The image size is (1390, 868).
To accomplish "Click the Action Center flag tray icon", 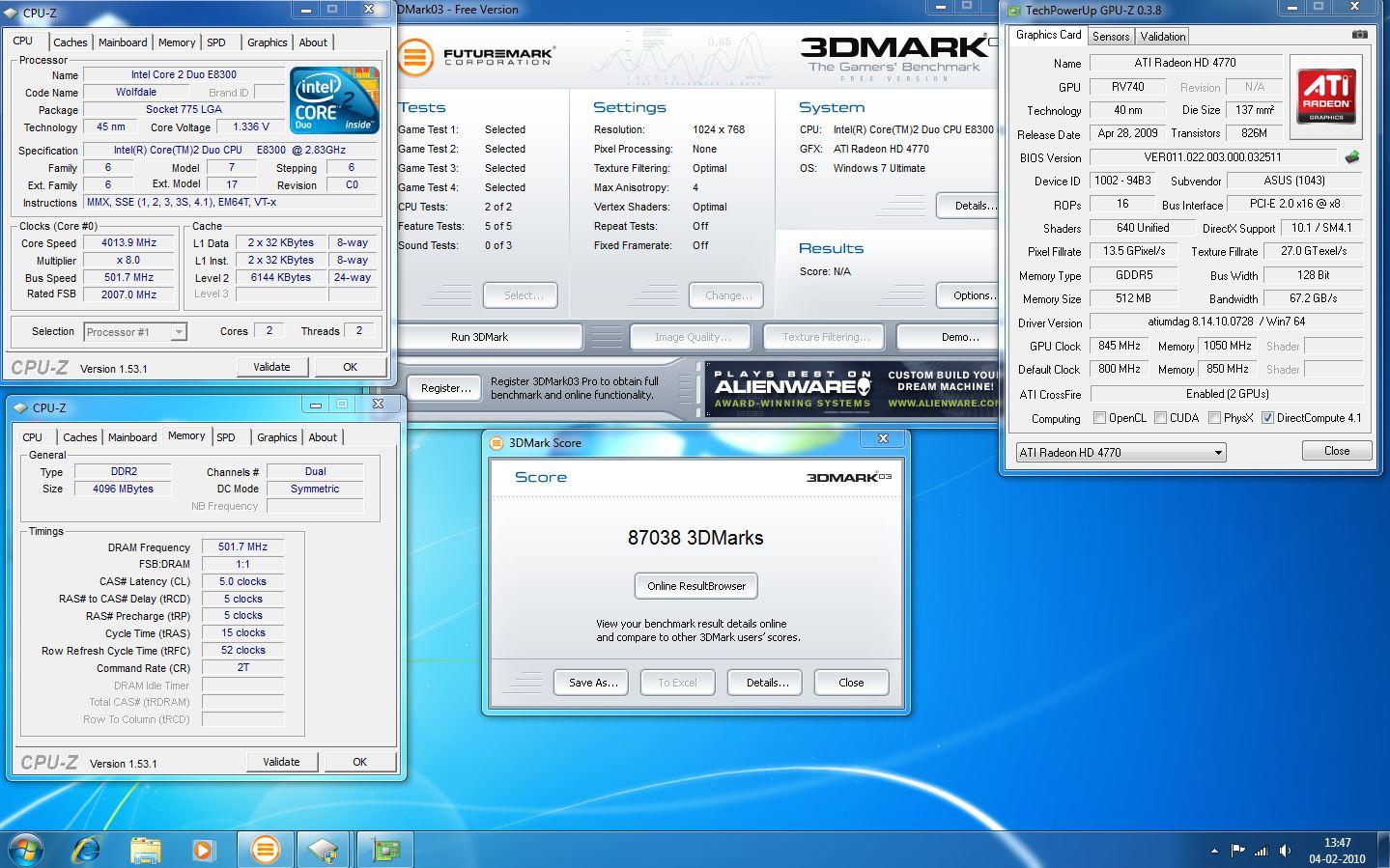I will pyautogui.click(x=1237, y=851).
